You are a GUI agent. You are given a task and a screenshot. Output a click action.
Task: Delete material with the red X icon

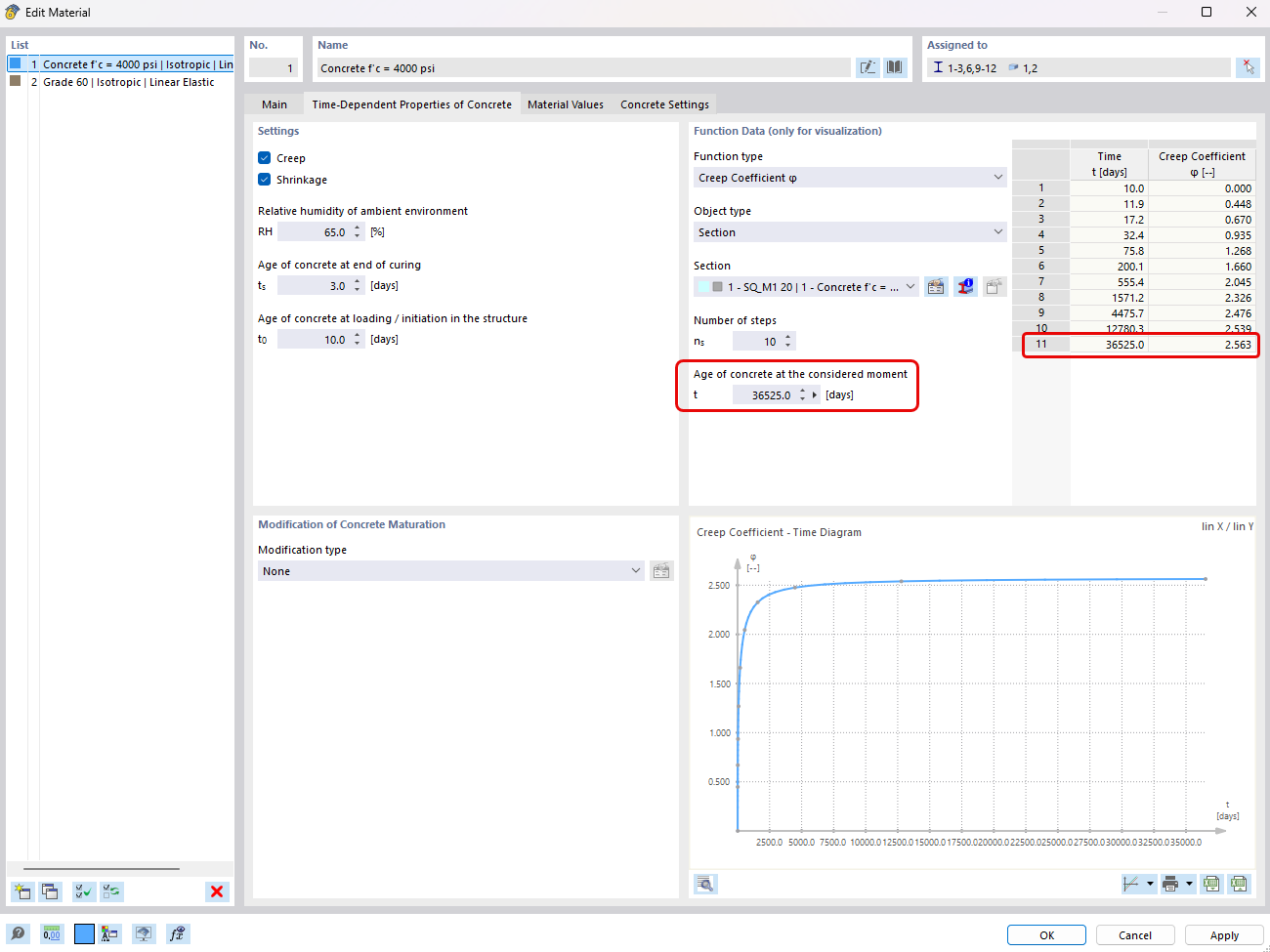click(x=217, y=891)
